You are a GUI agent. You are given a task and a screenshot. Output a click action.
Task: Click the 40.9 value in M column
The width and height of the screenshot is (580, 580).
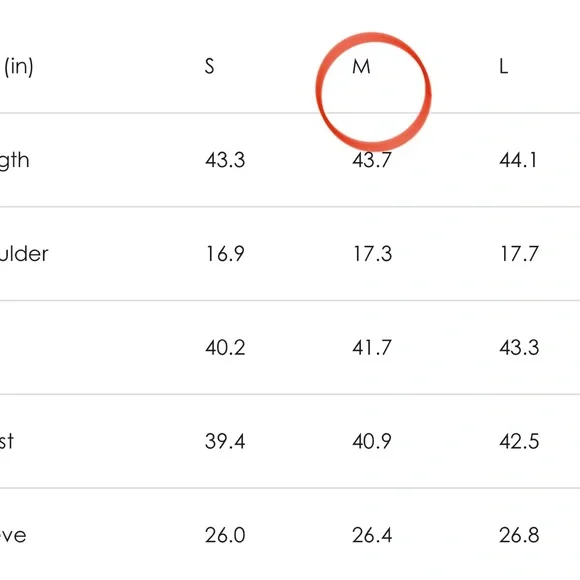click(x=372, y=441)
